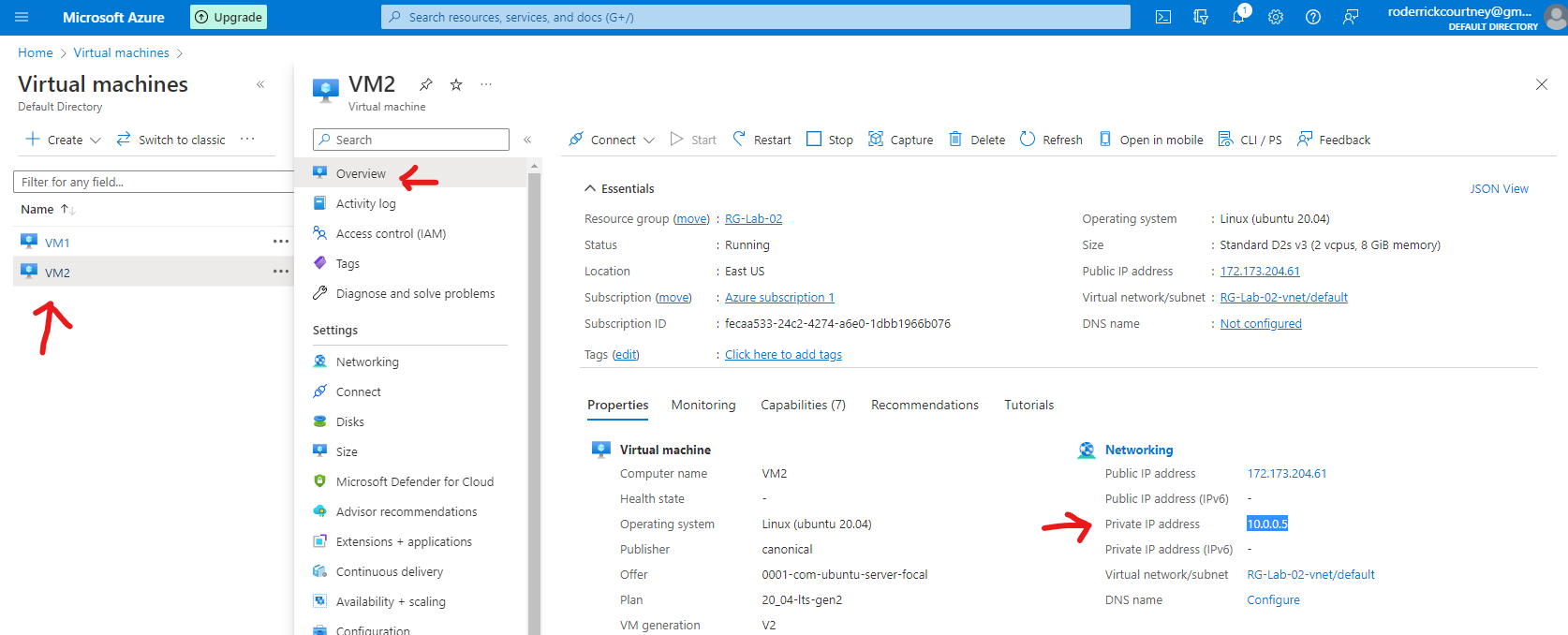Select VM1 in the list

point(57,243)
